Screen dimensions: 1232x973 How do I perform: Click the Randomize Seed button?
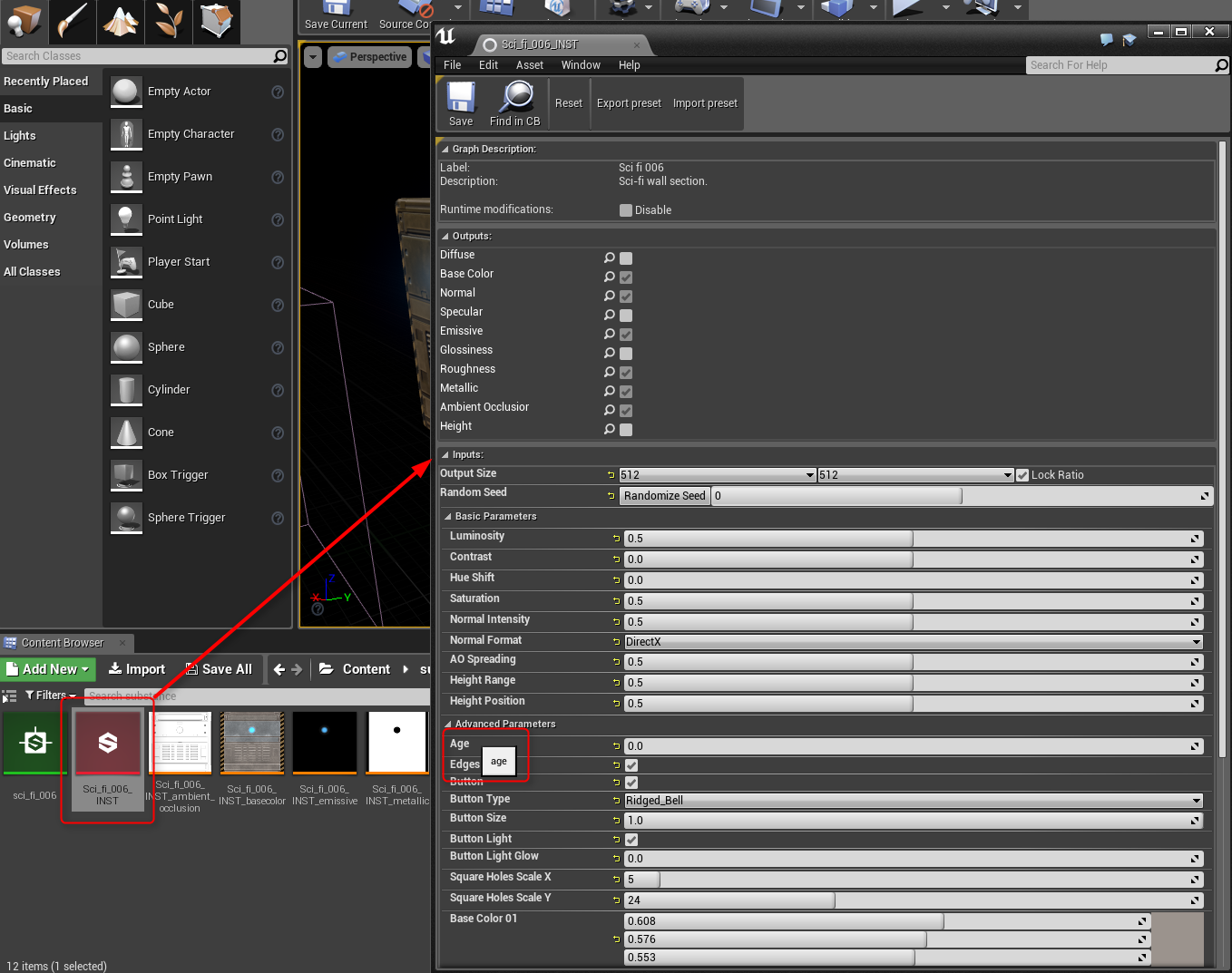coord(664,496)
